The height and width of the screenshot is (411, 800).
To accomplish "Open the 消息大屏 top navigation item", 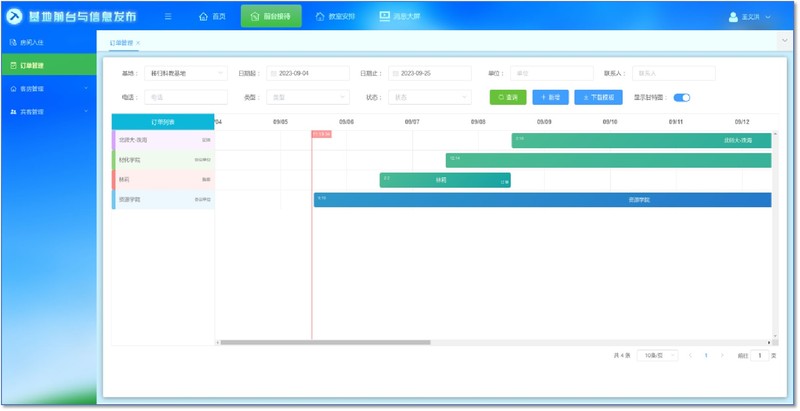I will [399, 17].
